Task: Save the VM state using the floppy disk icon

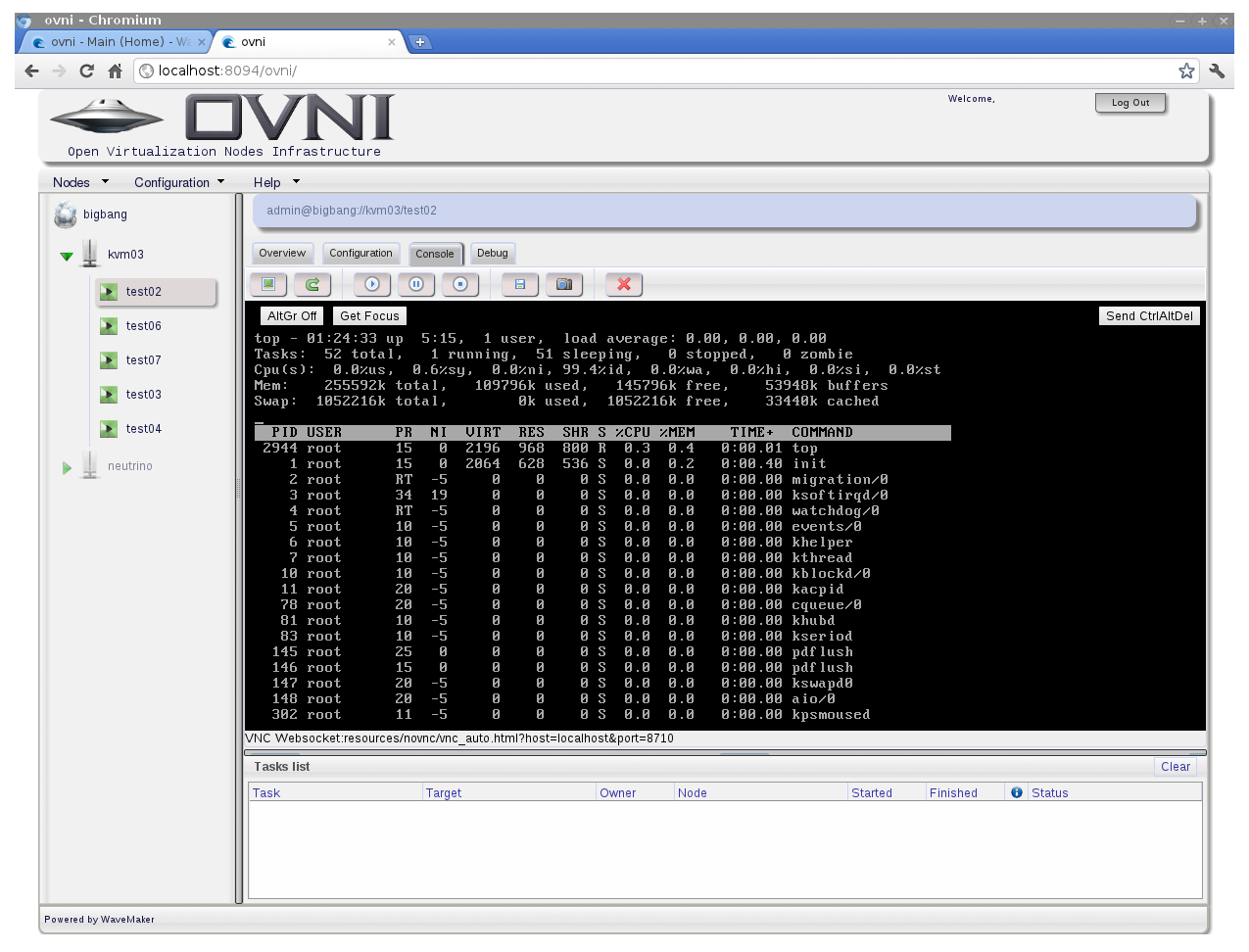Action: tap(519, 284)
